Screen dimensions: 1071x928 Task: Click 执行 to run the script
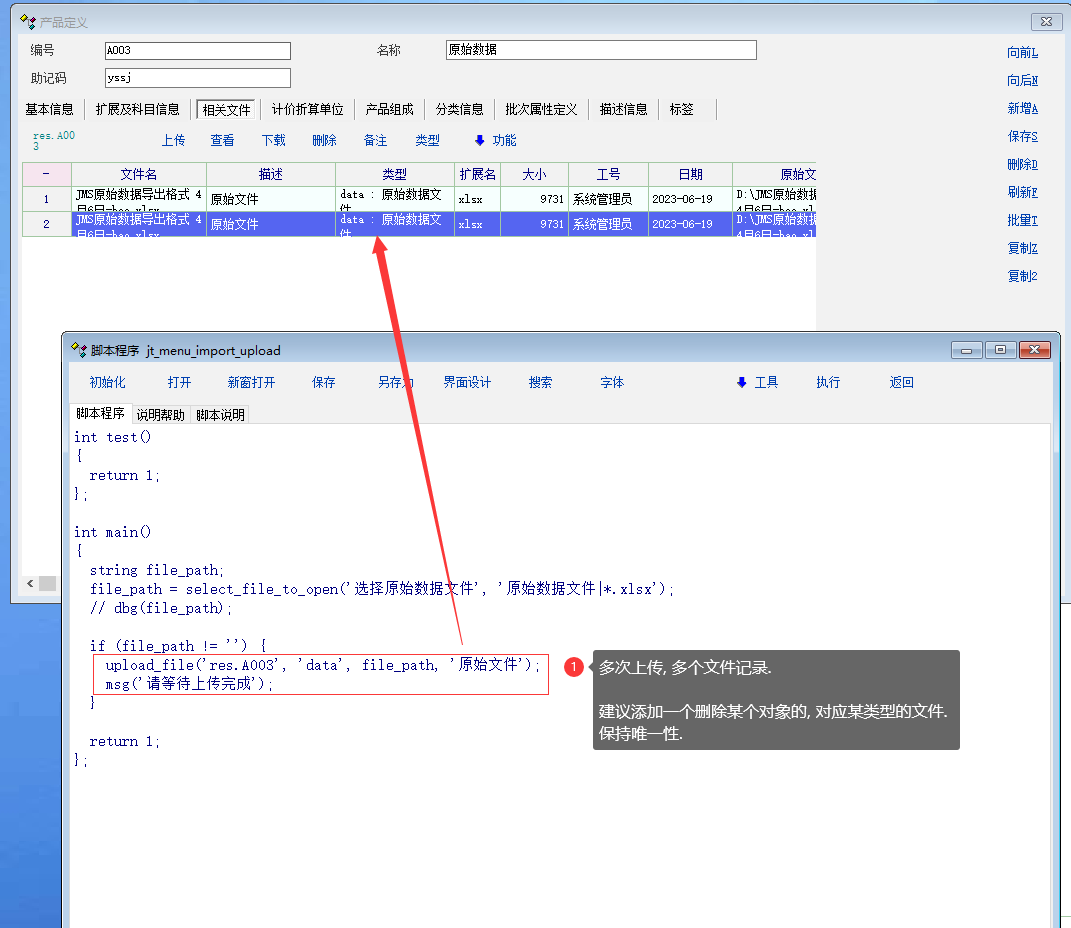click(x=828, y=382)
